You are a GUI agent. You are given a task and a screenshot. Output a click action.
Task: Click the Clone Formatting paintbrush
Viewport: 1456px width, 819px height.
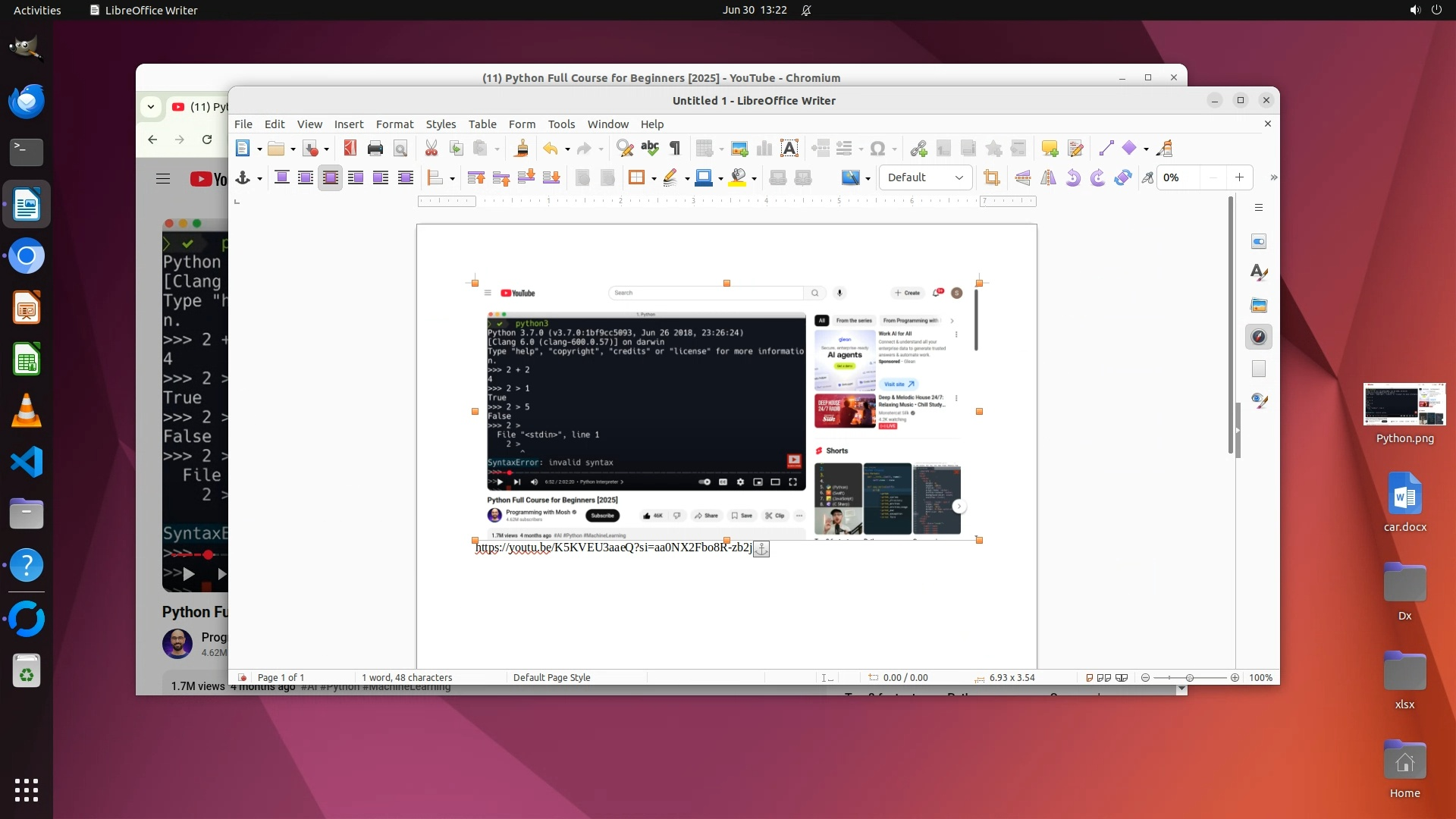click(x=521, y=149)
